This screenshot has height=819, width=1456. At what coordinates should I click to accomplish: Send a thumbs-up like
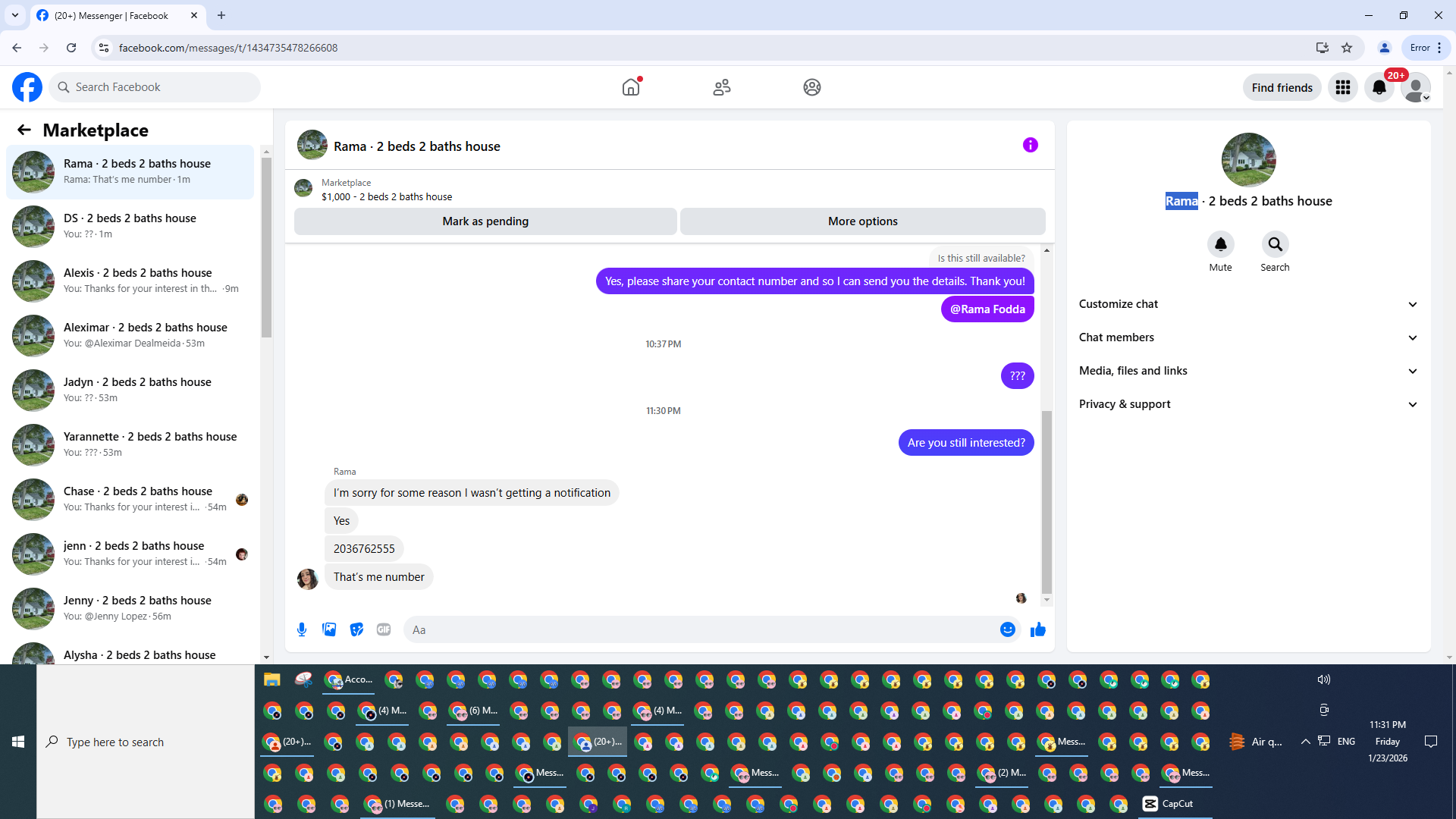(1038, 629)
